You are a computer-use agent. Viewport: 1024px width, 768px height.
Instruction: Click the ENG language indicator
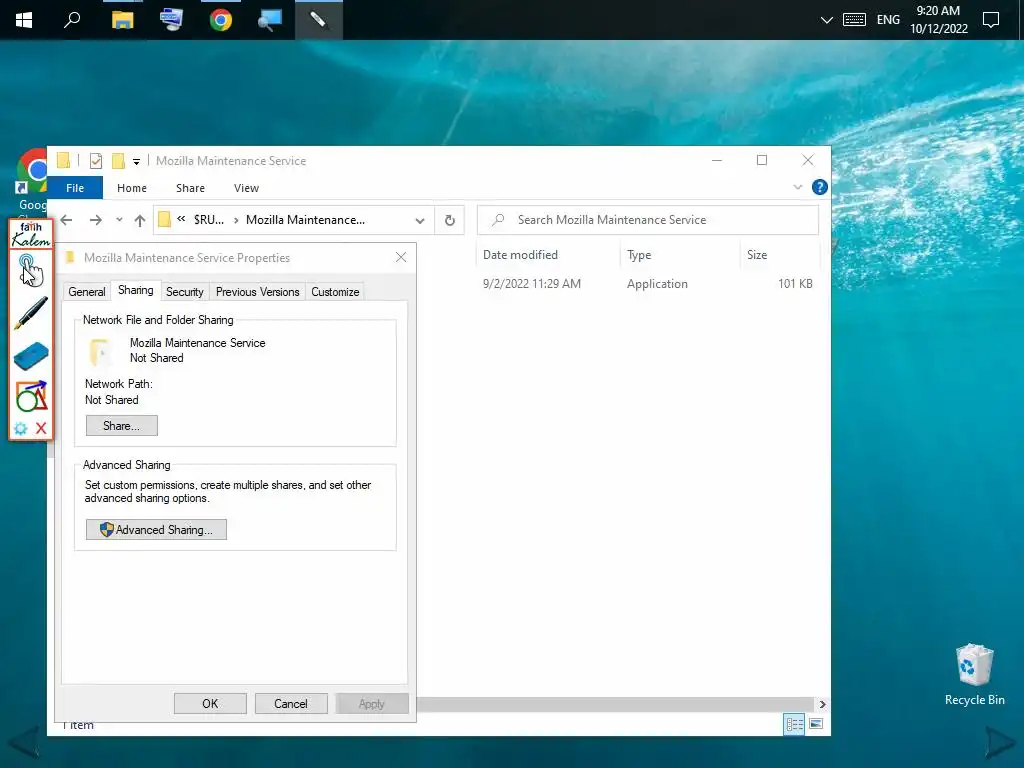pos(888,20)
